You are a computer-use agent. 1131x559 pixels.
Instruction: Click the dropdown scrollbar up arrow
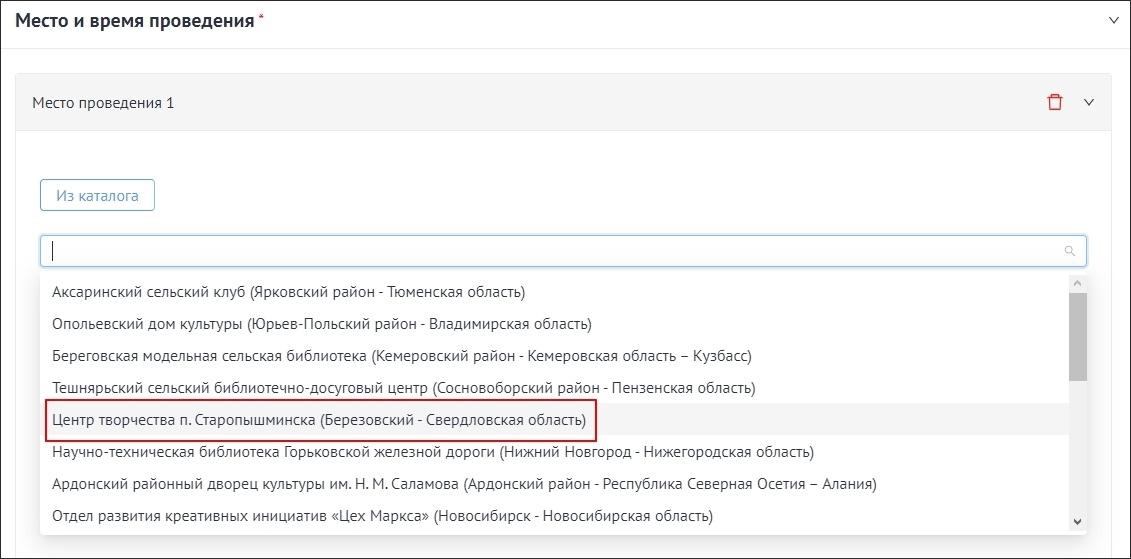1077,283
